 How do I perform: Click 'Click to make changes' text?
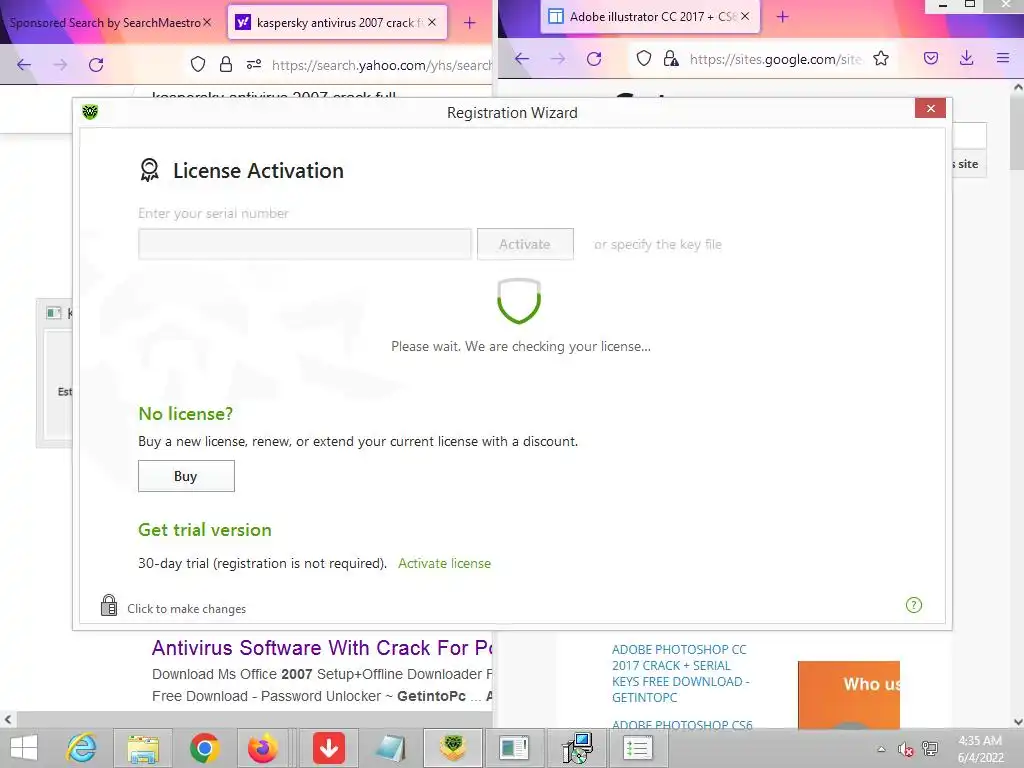click(x=187, y=609)
